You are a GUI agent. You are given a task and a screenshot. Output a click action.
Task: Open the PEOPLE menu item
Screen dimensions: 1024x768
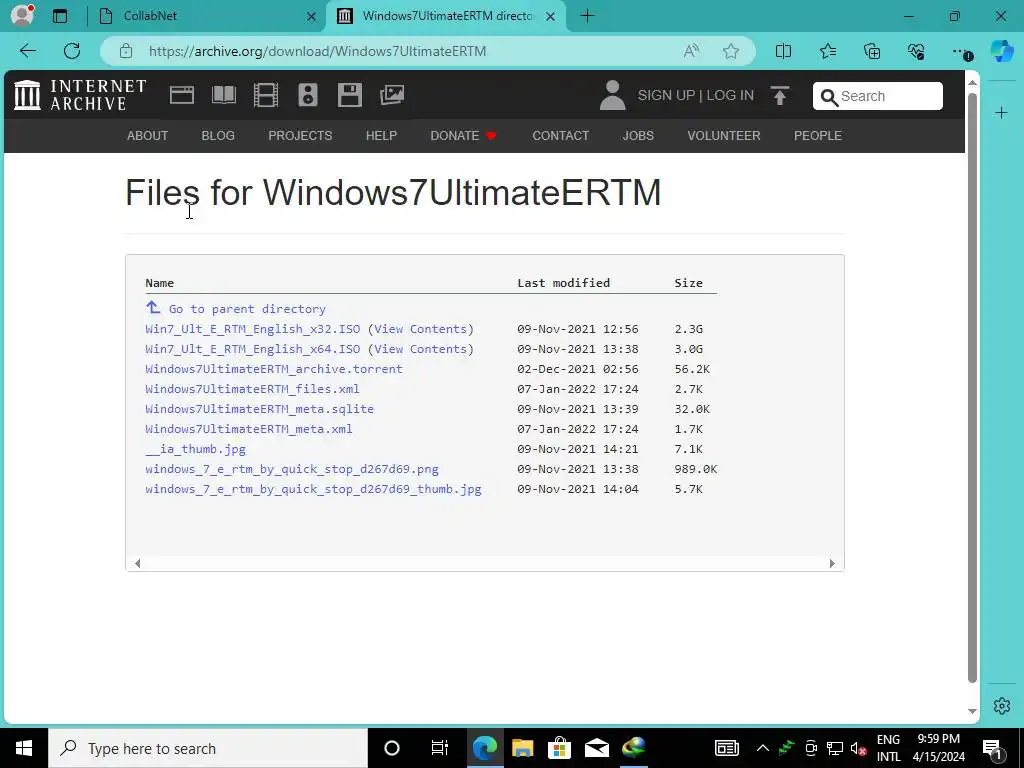pos(818,136)
